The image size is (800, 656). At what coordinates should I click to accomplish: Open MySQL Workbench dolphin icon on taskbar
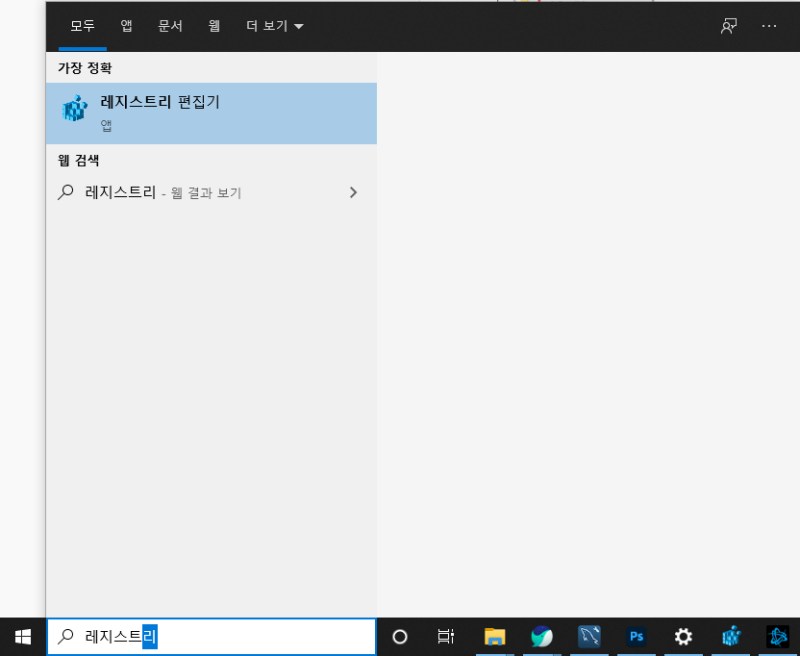pos(589,637)
